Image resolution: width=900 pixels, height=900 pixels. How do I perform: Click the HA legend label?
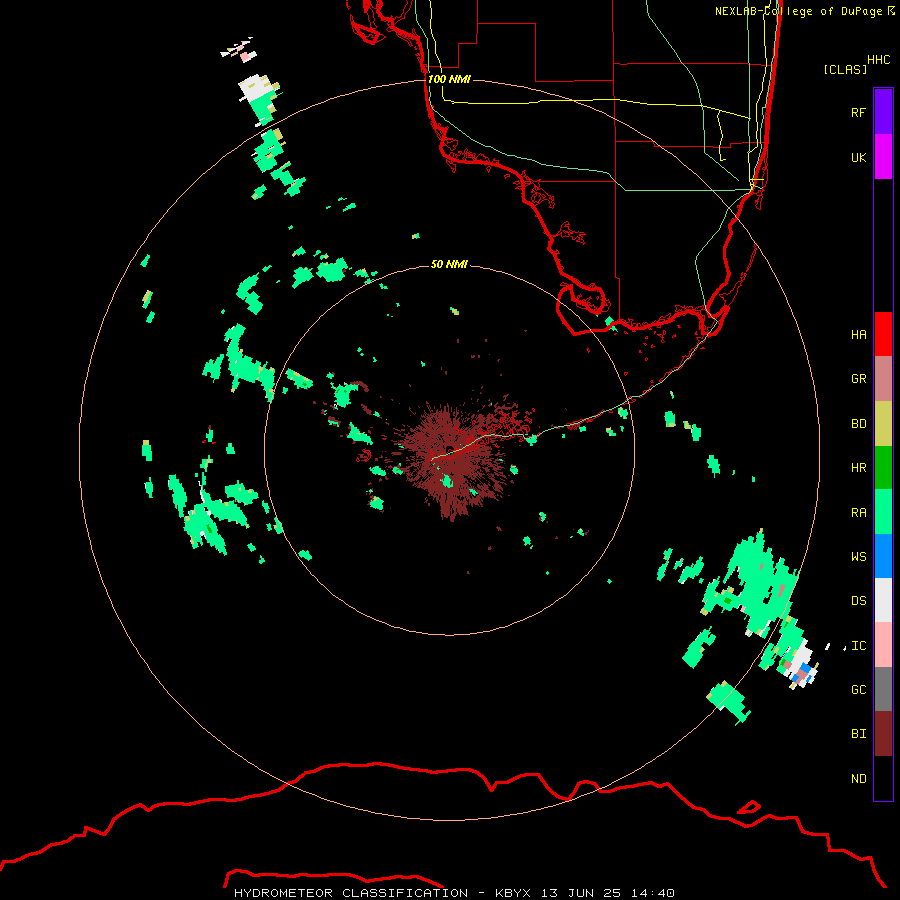coord(858,335)
